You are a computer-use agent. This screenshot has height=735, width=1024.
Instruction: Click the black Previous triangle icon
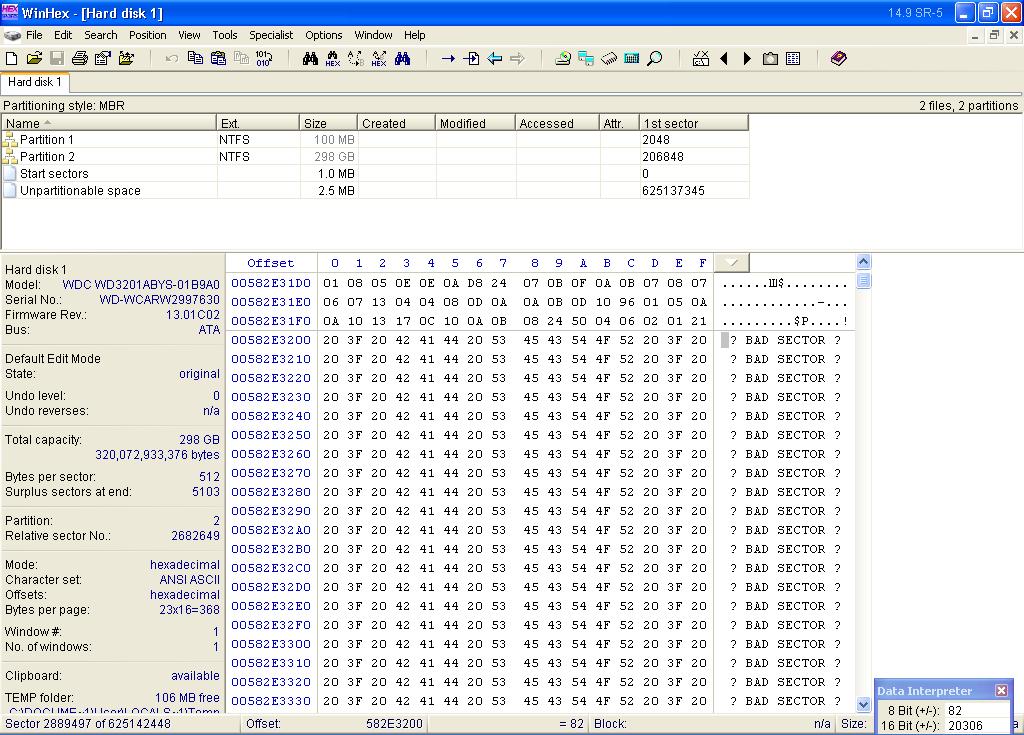[x=724, y=59]
